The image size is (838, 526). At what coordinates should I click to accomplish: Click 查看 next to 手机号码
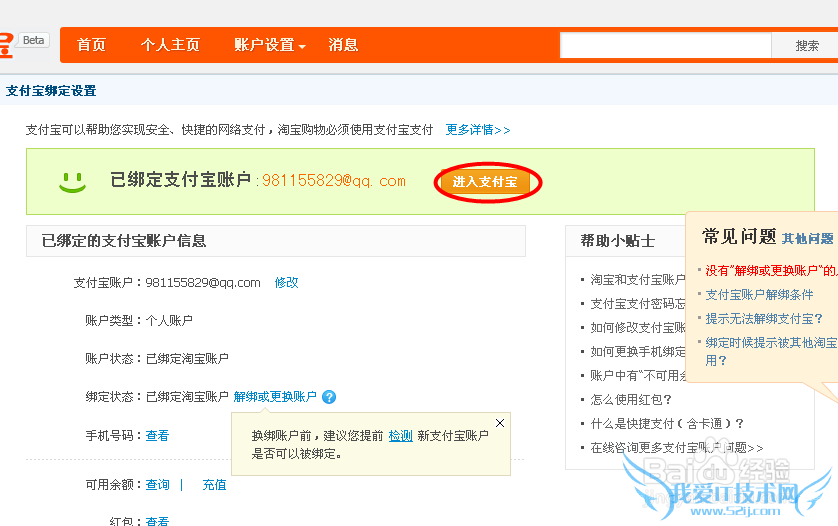coord(157,436)
